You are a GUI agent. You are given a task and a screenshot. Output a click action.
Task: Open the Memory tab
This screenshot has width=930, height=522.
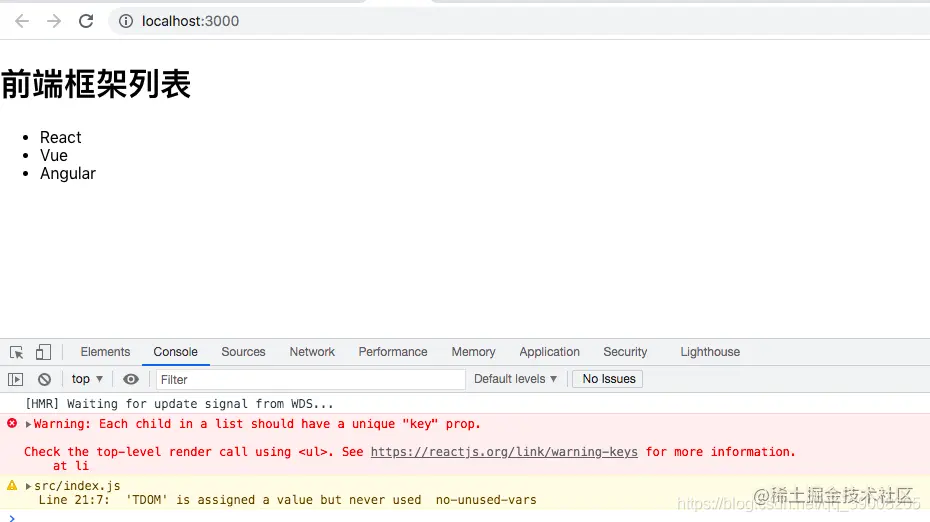click(x=473, y=352)
